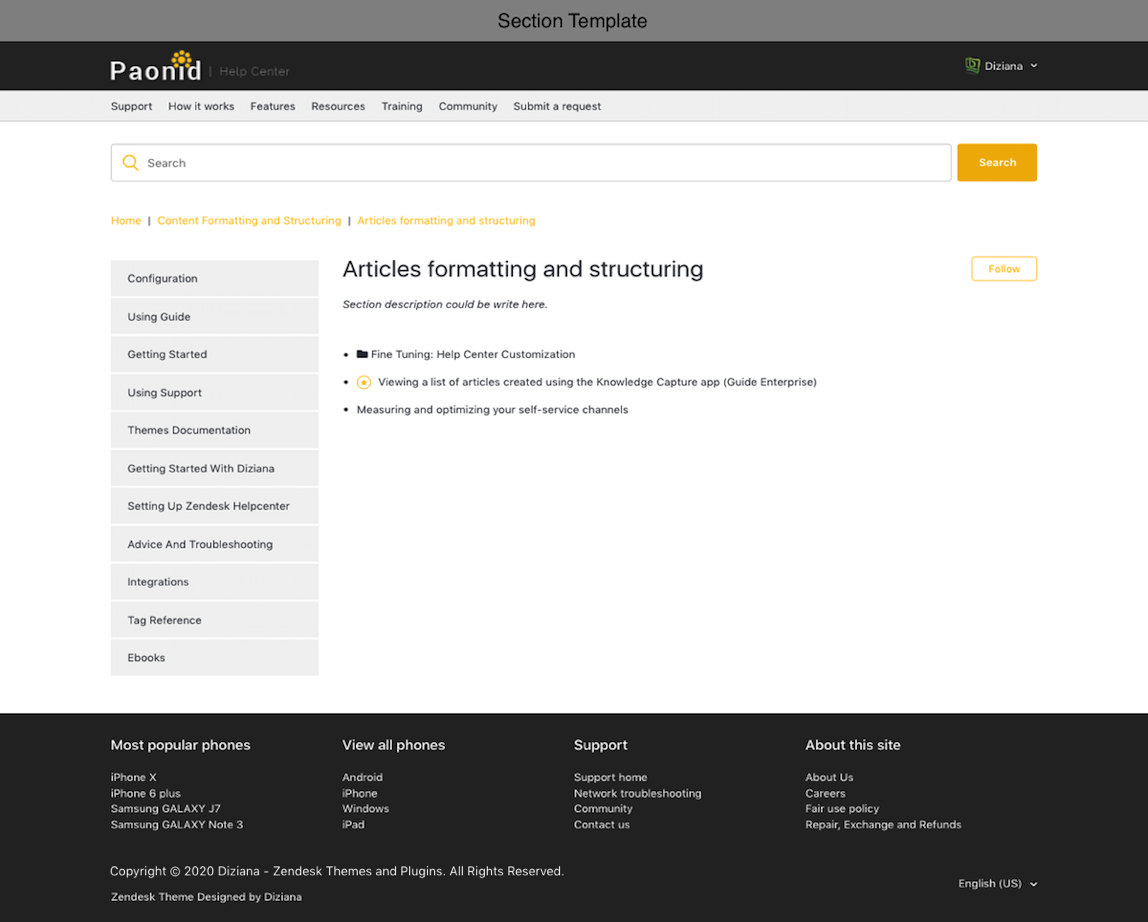Click Submit a request
This screenshot has width=1148, height=922.
(x=557, y=106)
